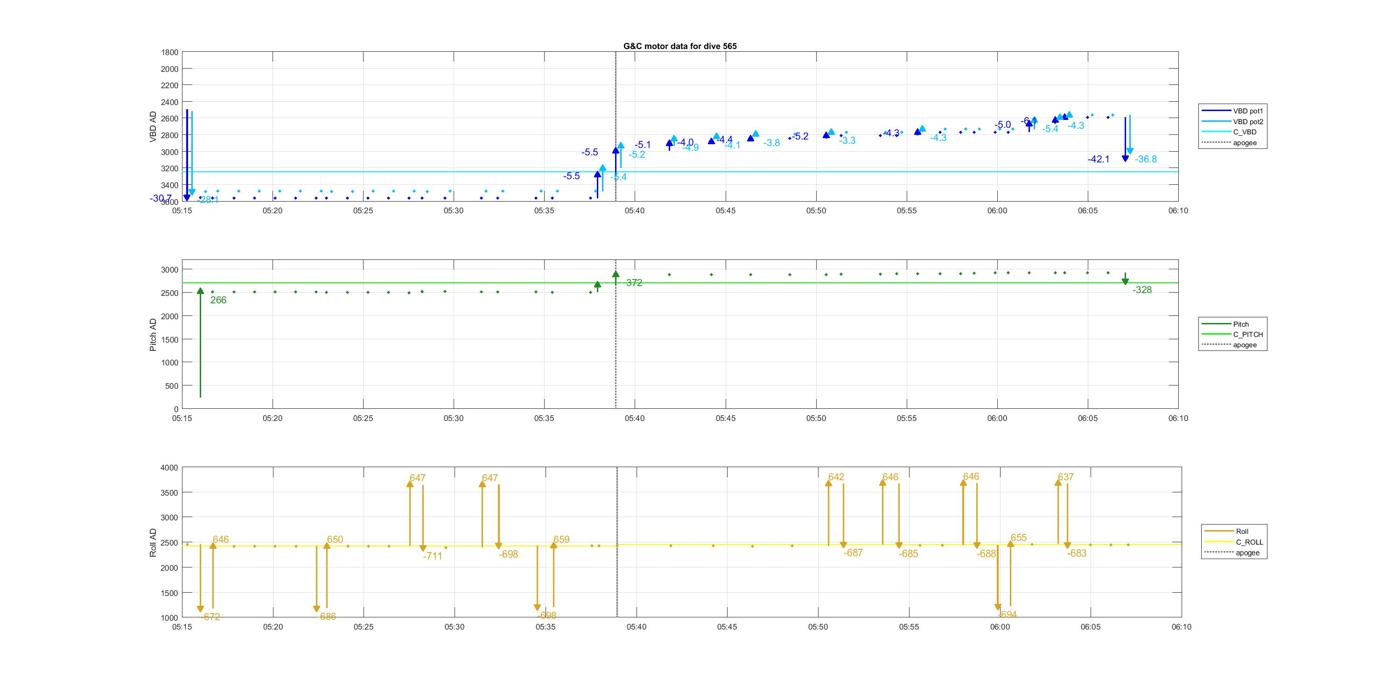Click the '4000' tick on the Roll axis
Screen dimensions: 1400x693
click(x=169, y=467)
